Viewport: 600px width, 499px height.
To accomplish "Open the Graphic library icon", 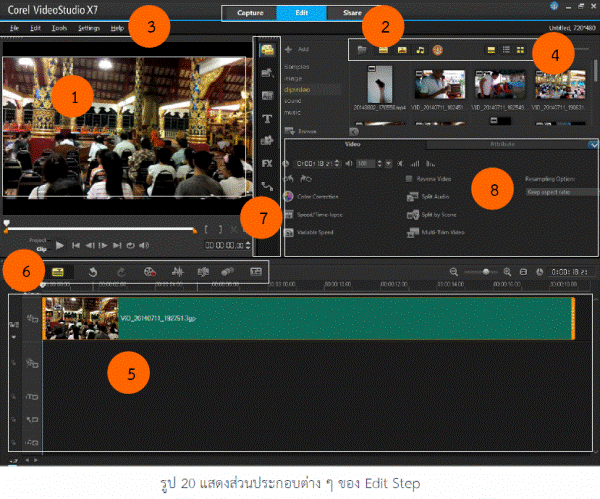I will pyautogui.click(x=267, y=140).
